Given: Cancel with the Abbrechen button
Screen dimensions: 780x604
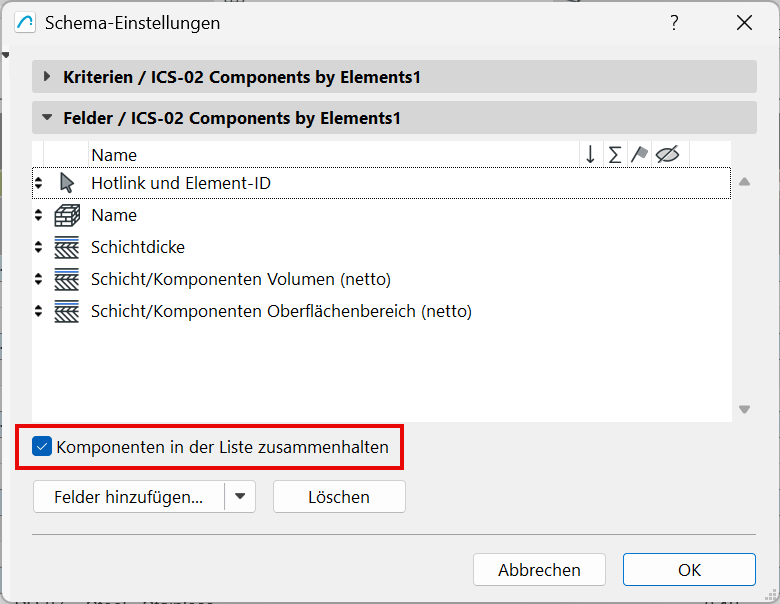Looking at the screenshot, I should pyautogui.click(x=539, y=570).
